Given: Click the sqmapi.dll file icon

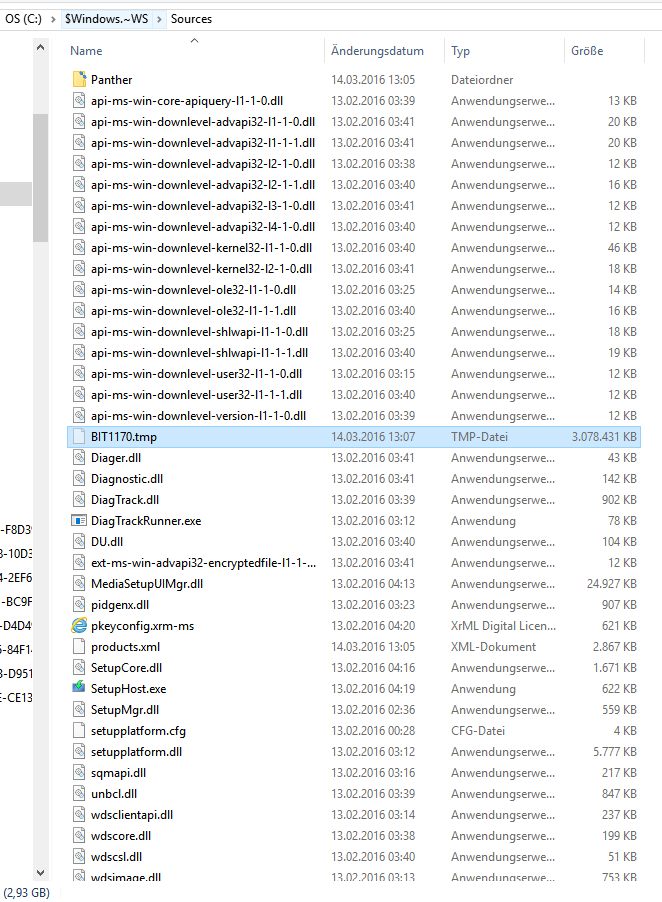Looking at the screenshot, I should click(x=79, y=773).
